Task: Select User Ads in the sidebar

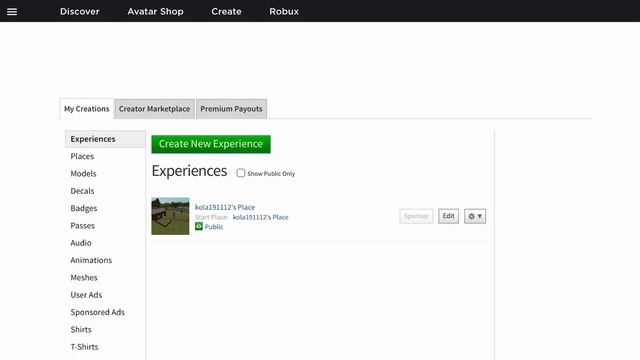Action: click(x=86, y=295)
